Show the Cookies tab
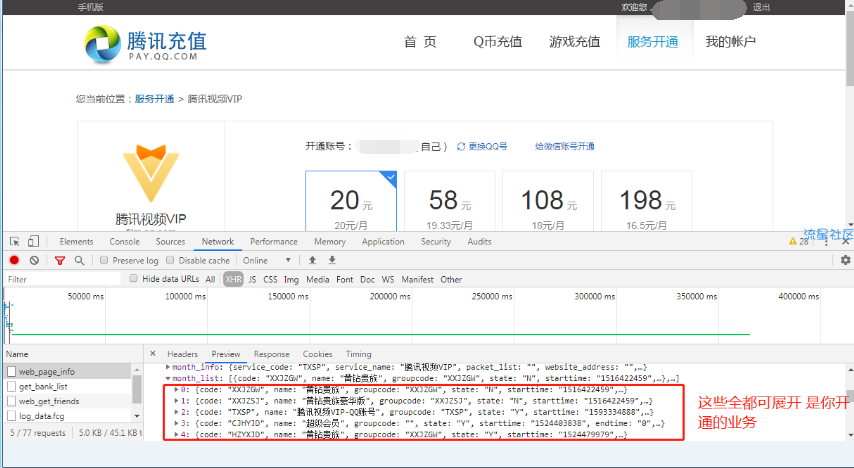Viewport: 854px width, 468px height. [x=318, y=354]
